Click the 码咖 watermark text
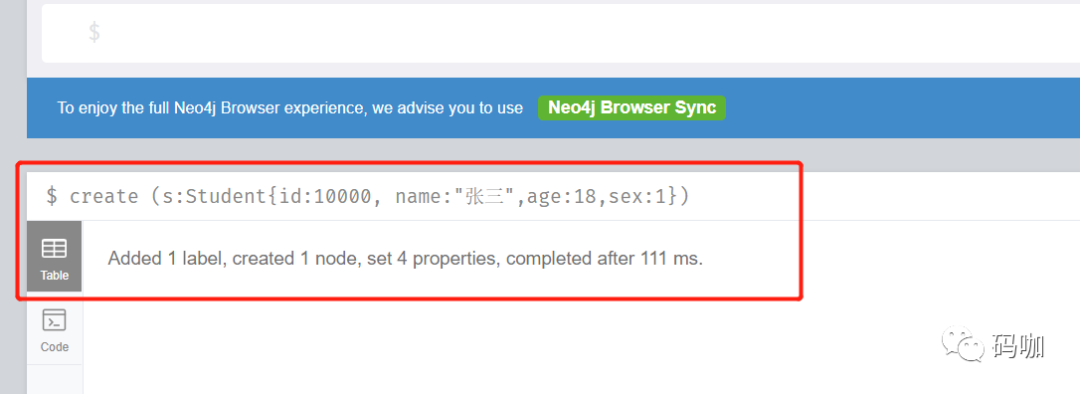 1019,345
